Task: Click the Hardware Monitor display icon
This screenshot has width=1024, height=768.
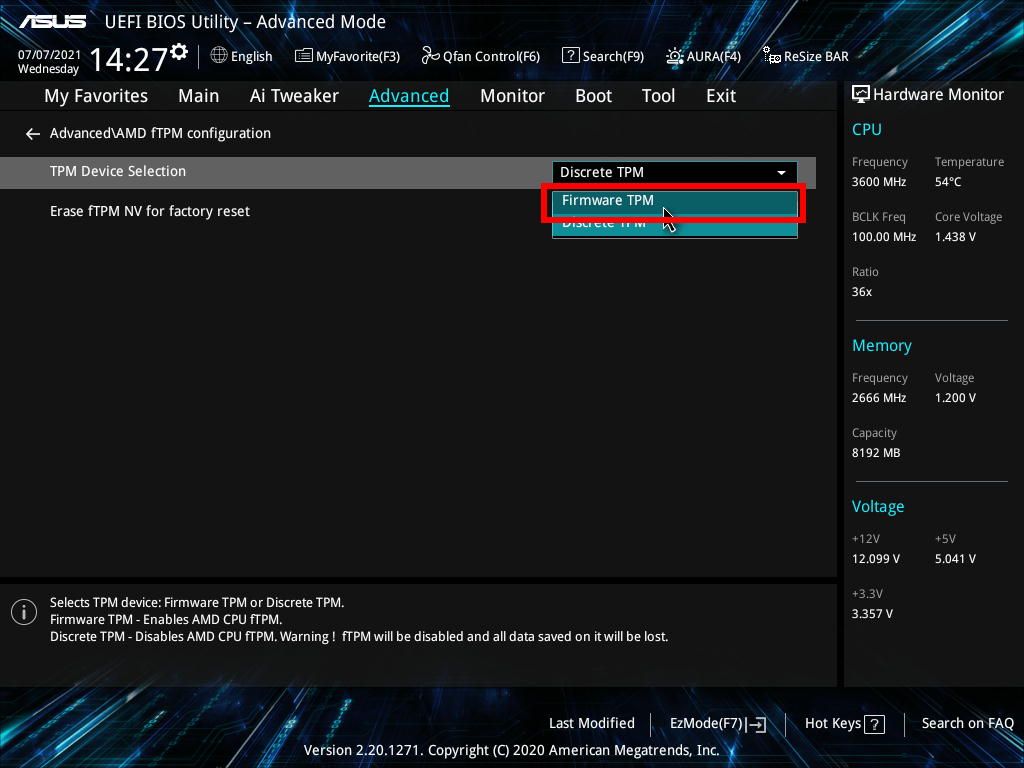Action: tap(861, 95)
